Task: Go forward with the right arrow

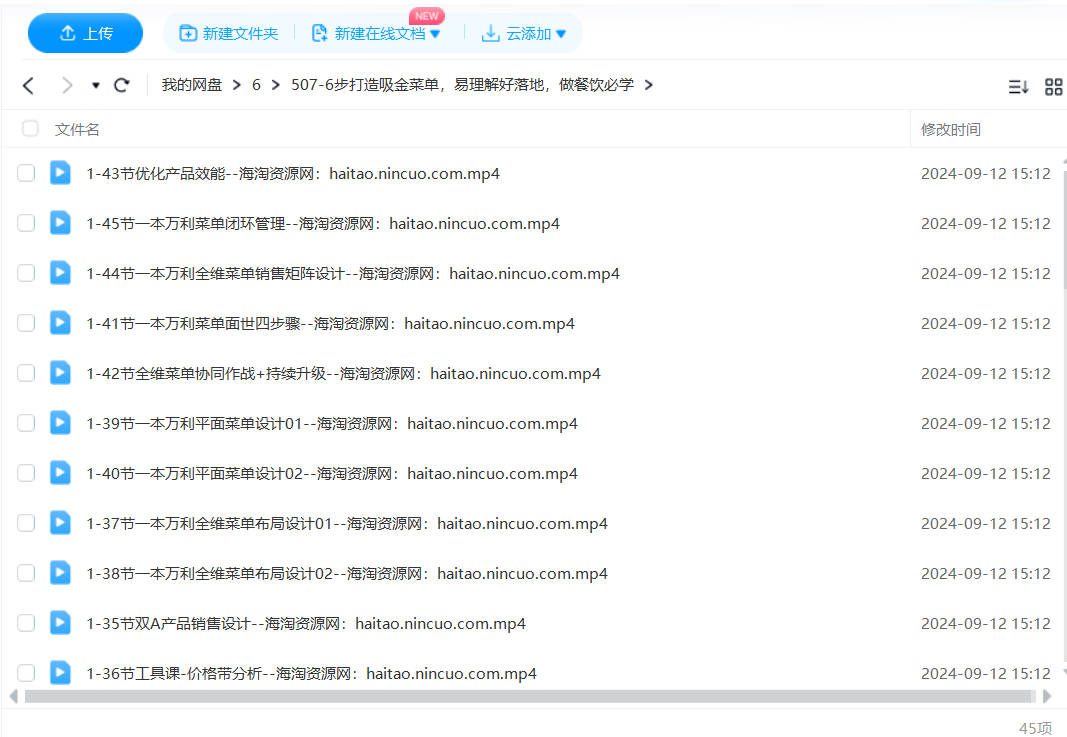Action: click(x=67, y=85)
